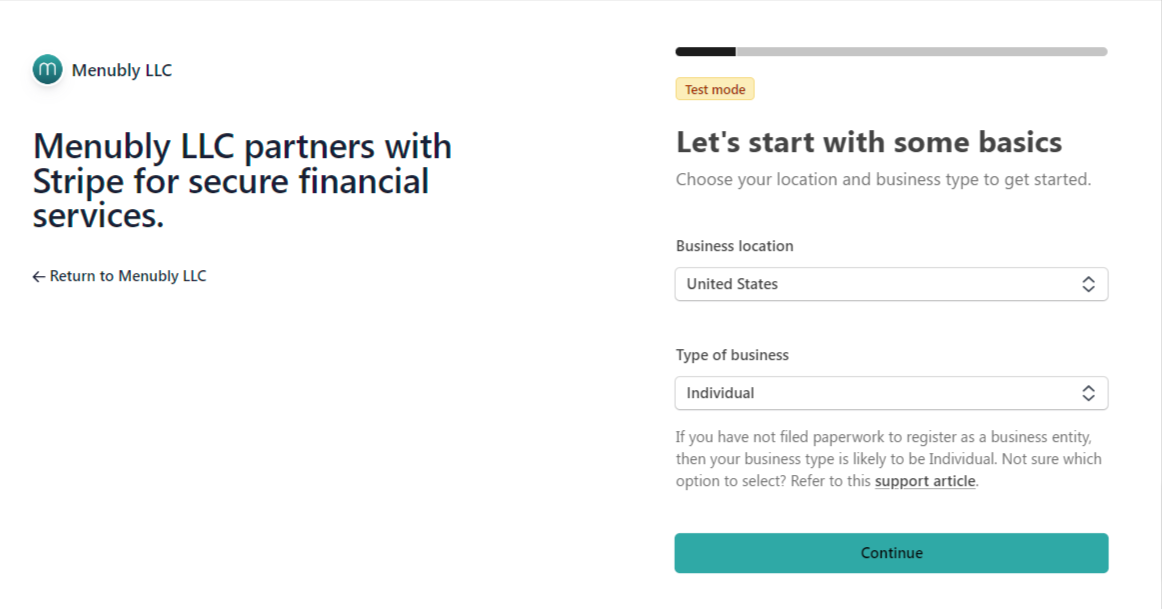Click the gray unfilled part of the progress bar
This screenshot has height=609, width=1162.
click(920, 51)
